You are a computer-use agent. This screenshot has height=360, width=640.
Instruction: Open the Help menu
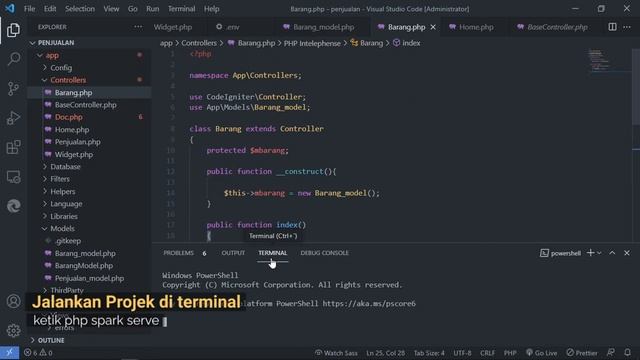(211, 9)
